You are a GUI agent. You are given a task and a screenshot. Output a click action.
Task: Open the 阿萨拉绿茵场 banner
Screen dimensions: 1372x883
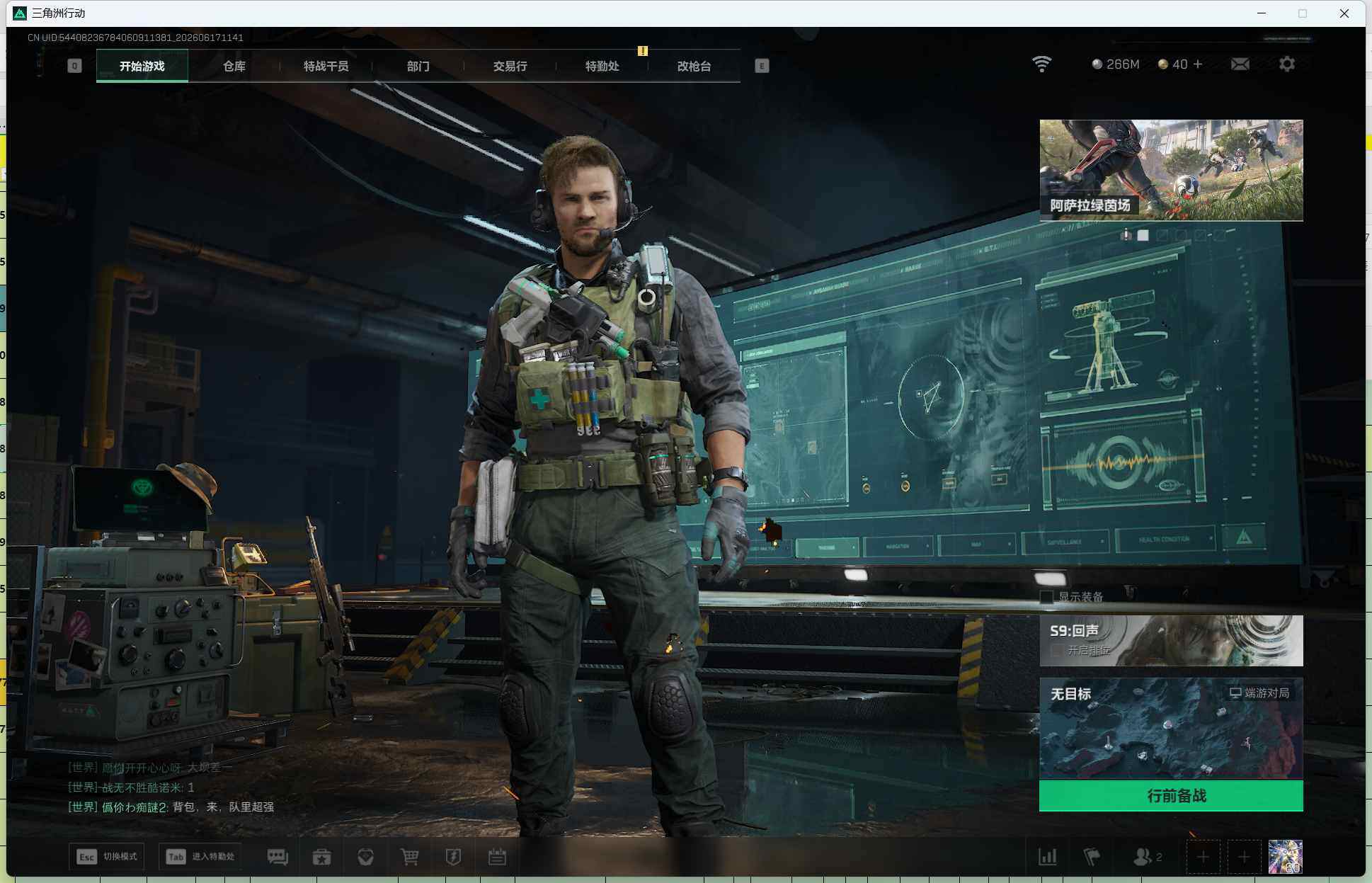click(1171, 170)
